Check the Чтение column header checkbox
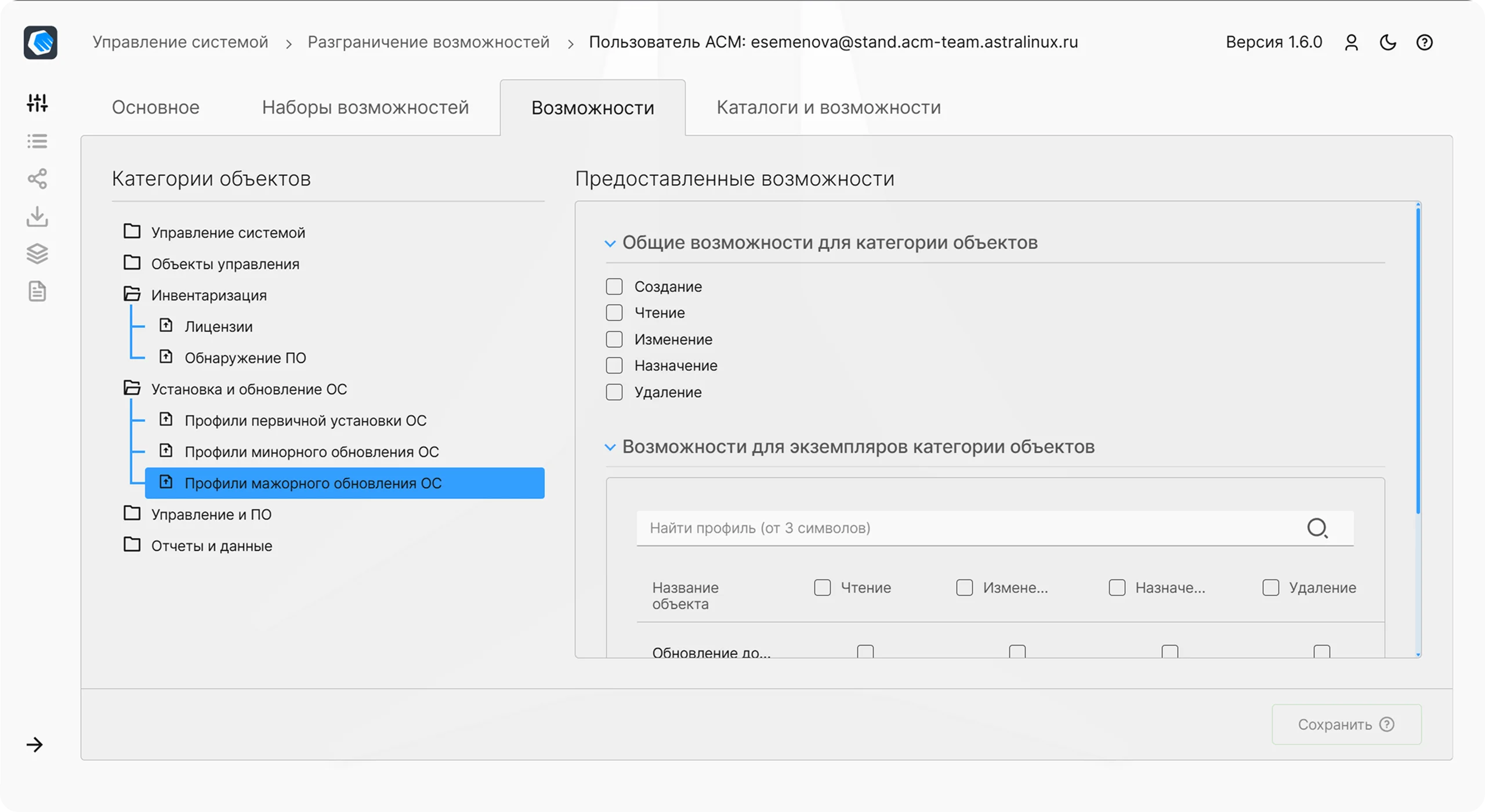1485x812 pixels. (823, 588)
